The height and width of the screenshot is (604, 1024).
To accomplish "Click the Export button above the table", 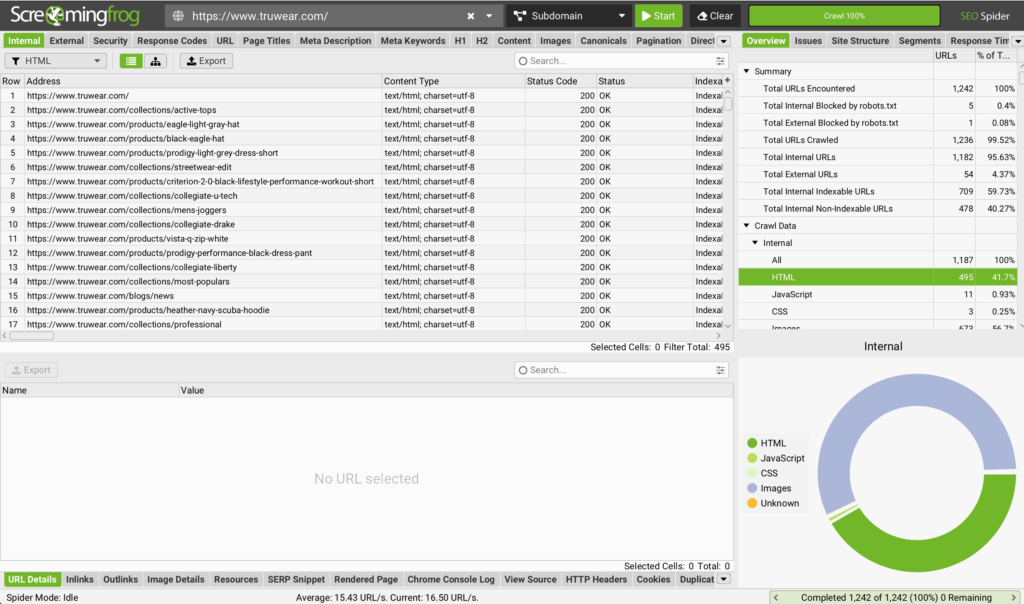I will click(206, 61).
